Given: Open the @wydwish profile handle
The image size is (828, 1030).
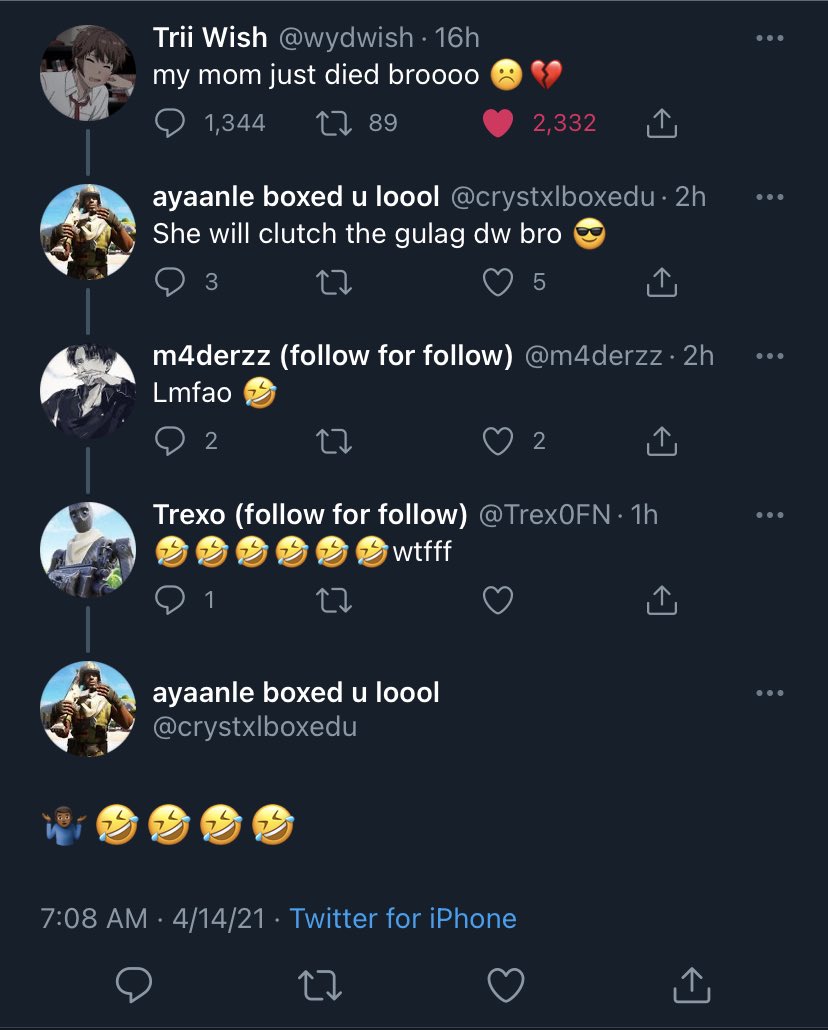Looking at the screenshot, I should (344, 38).
